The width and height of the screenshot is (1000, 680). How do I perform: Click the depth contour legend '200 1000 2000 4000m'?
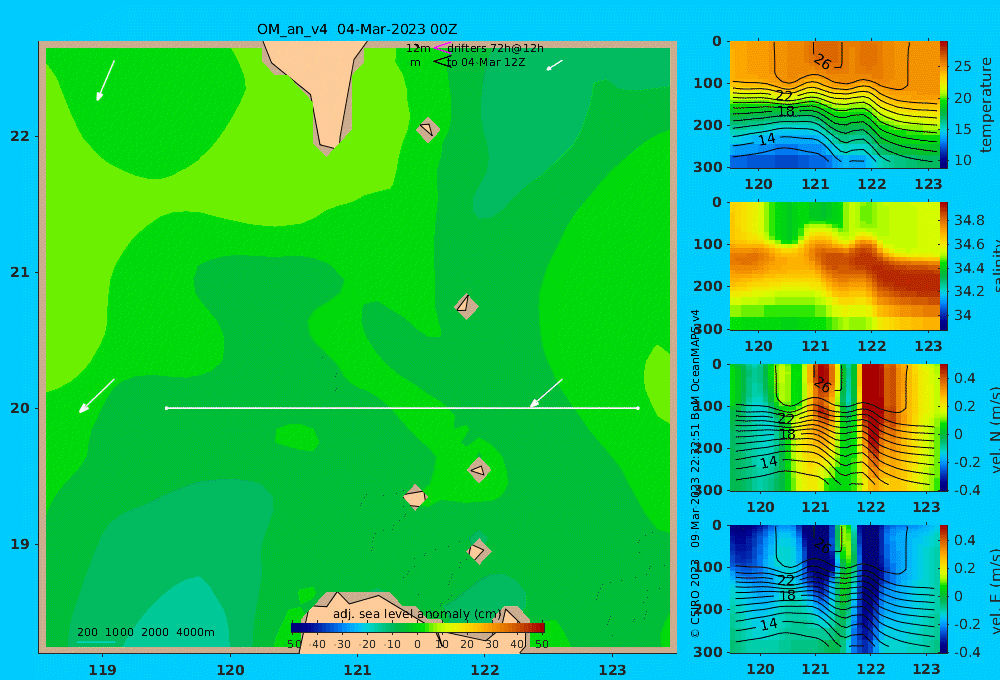[x=145, y=632]
